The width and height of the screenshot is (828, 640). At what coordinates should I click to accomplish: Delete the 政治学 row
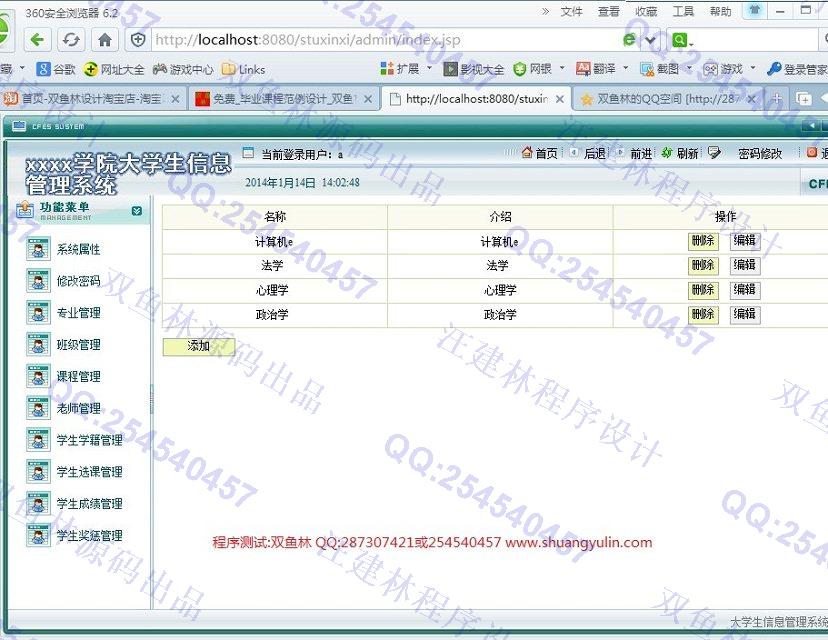tap(703, 315)
